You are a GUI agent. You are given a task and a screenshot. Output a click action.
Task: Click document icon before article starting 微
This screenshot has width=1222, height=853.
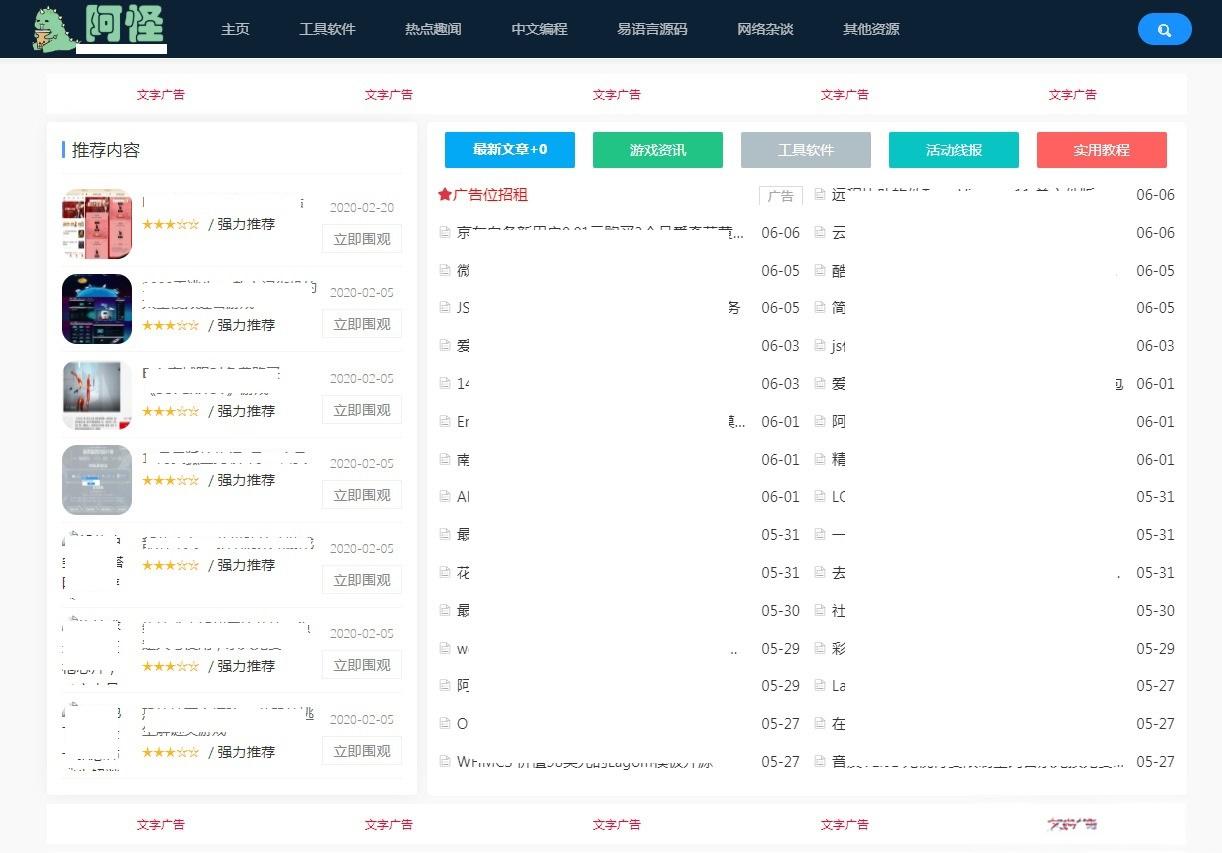(x=445, y=271)
